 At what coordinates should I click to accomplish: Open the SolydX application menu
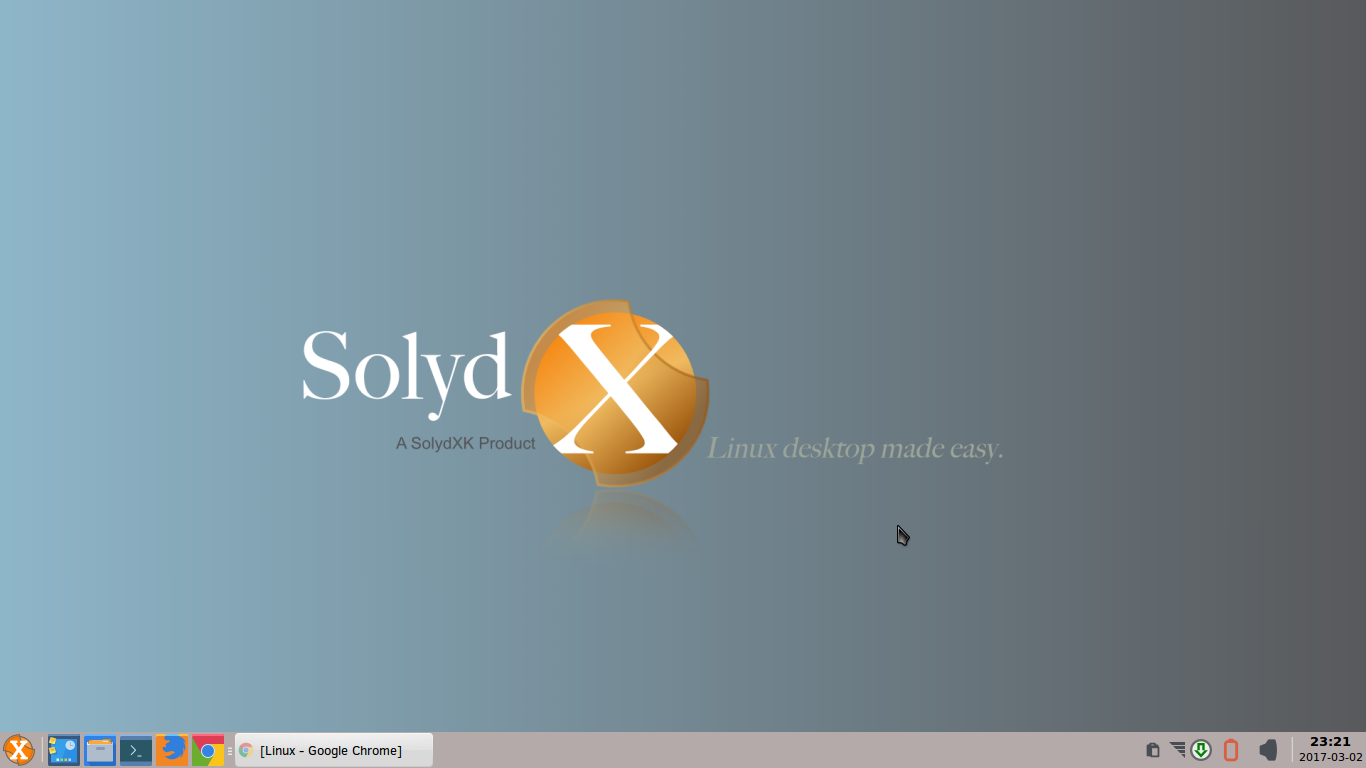18,750
